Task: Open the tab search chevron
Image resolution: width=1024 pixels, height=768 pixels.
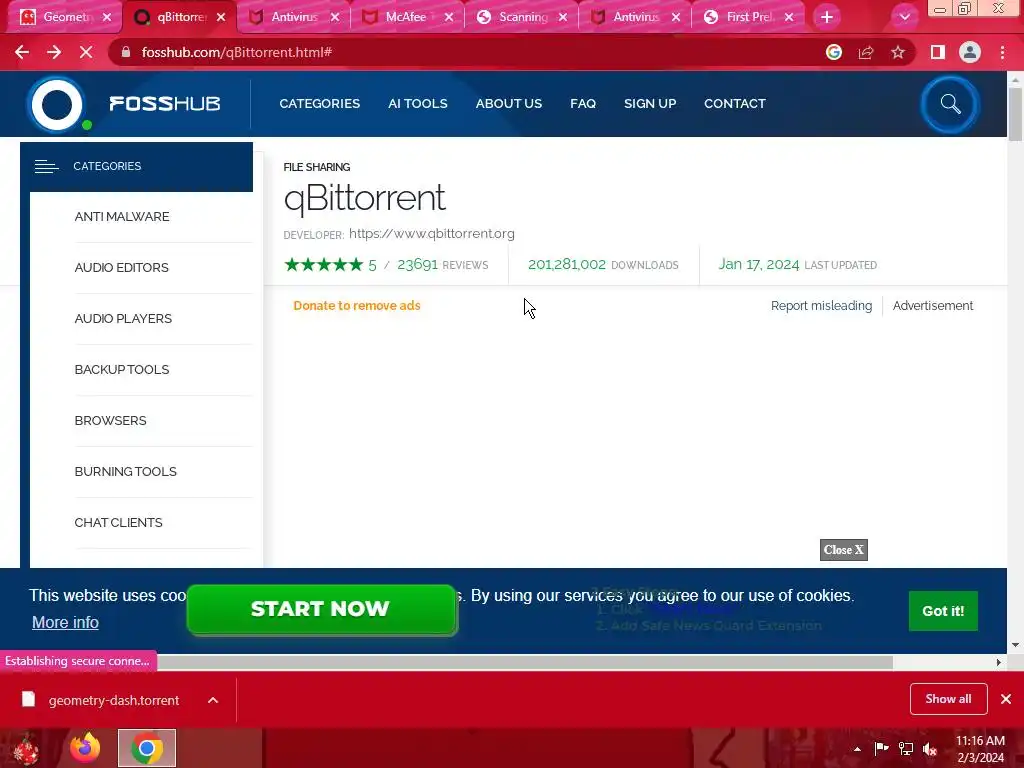Action: click(904, 17)
